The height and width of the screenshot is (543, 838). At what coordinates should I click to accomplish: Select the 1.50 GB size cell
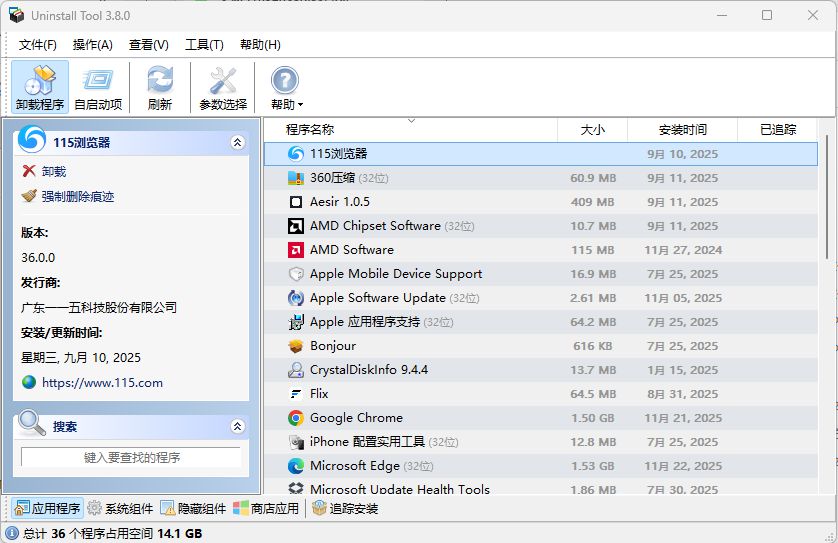click(x=593, y=418)
